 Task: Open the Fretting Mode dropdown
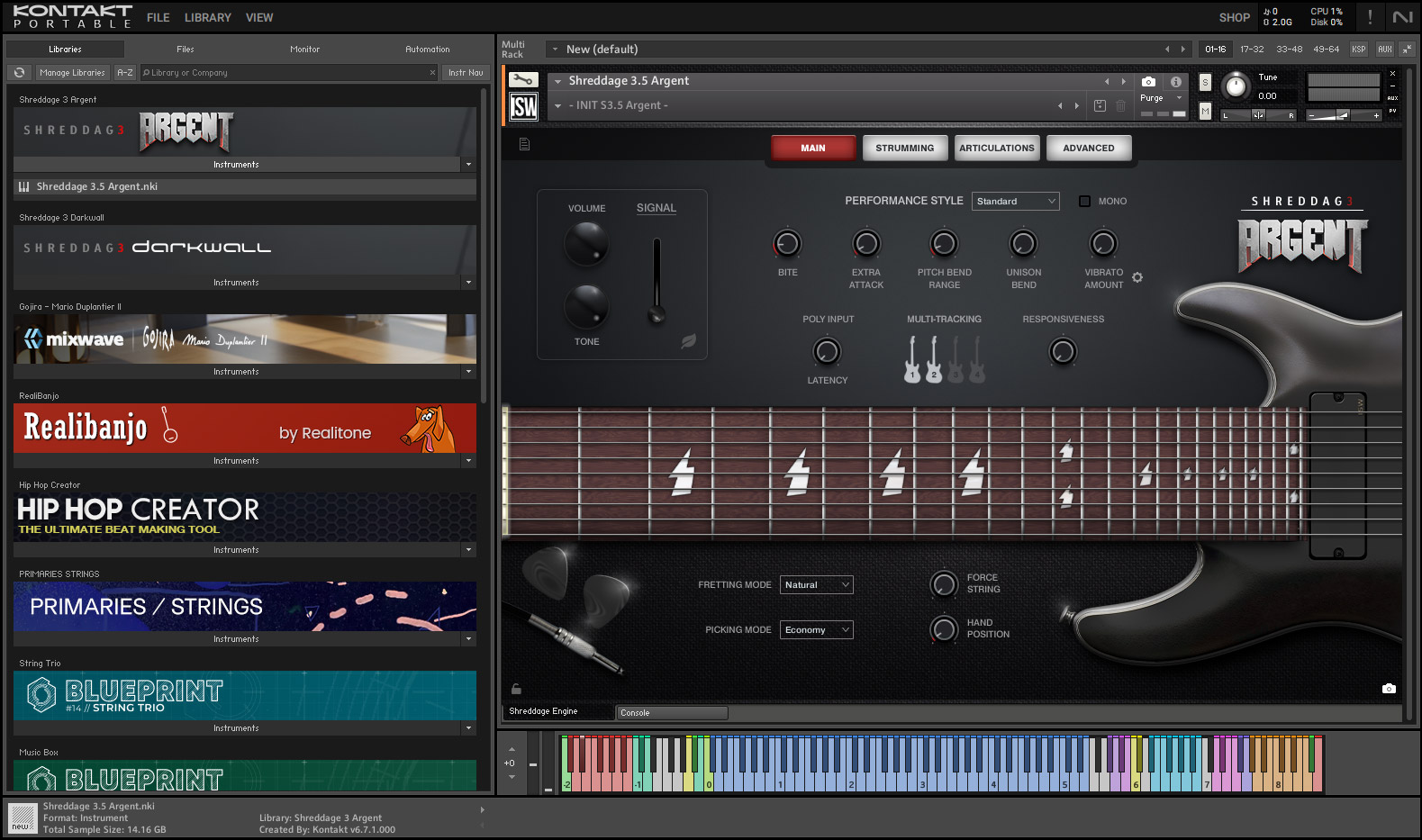816,585
